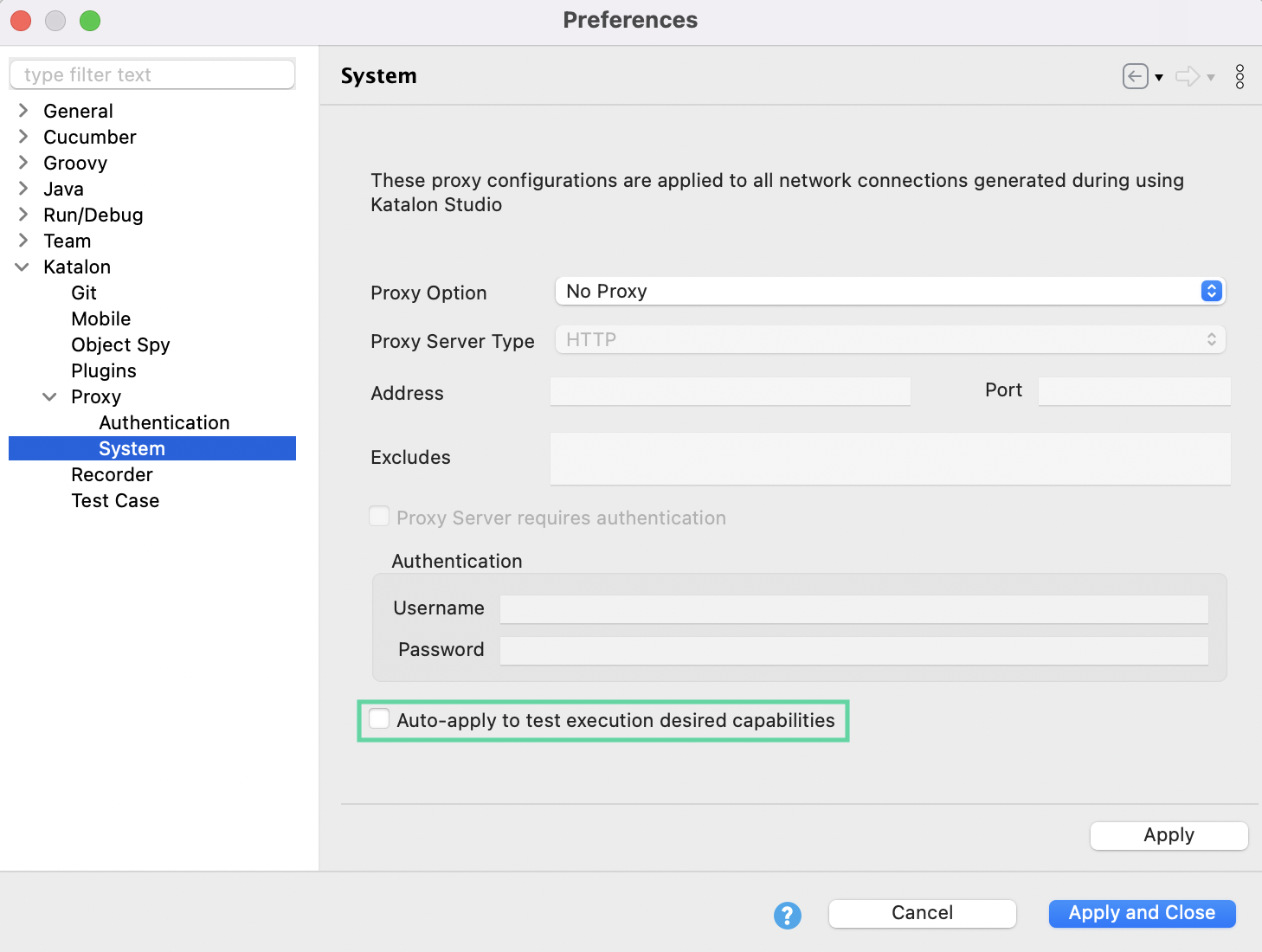Open the vertical three-dot view menu
Viewport: 1262px width, 952px height.
1239,76
